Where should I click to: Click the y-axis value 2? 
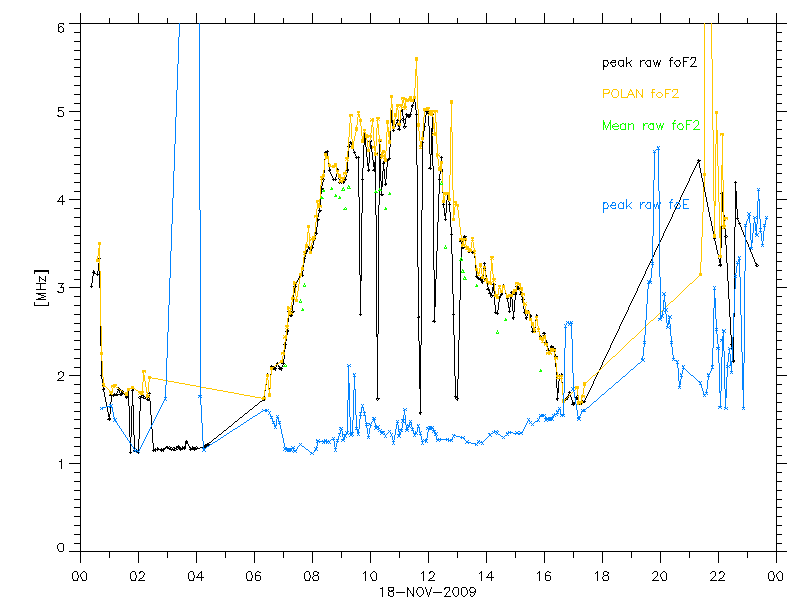61,376
